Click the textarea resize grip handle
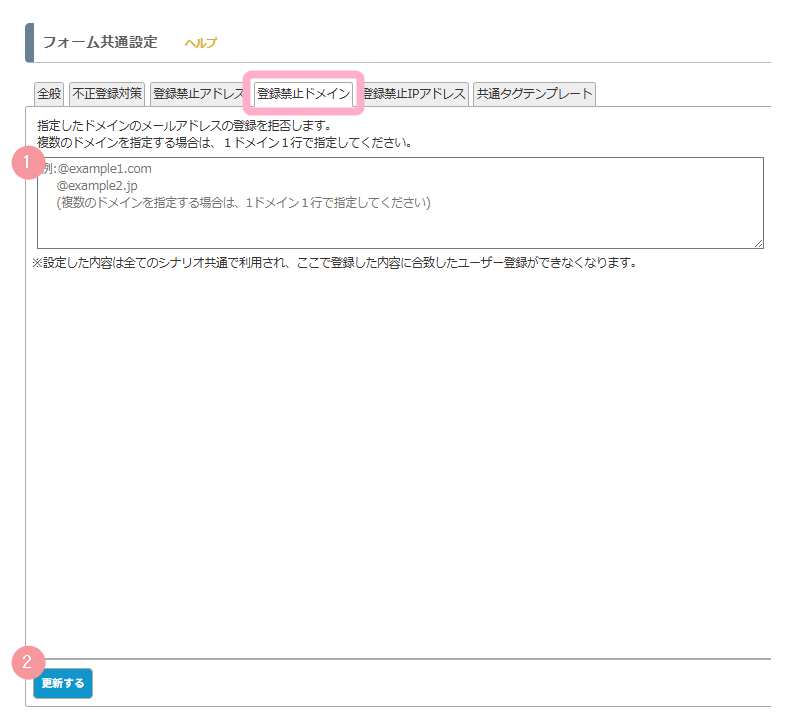 tap(758, 243)
